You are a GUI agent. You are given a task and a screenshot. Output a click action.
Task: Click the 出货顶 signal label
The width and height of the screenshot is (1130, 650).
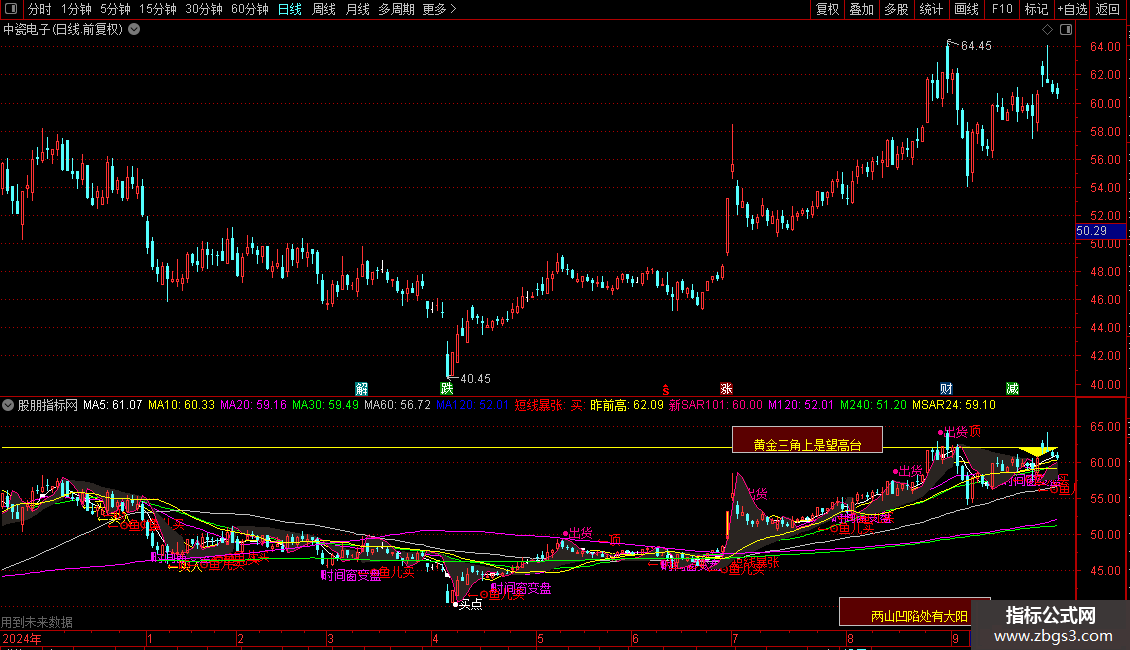[x=961, y=432]
